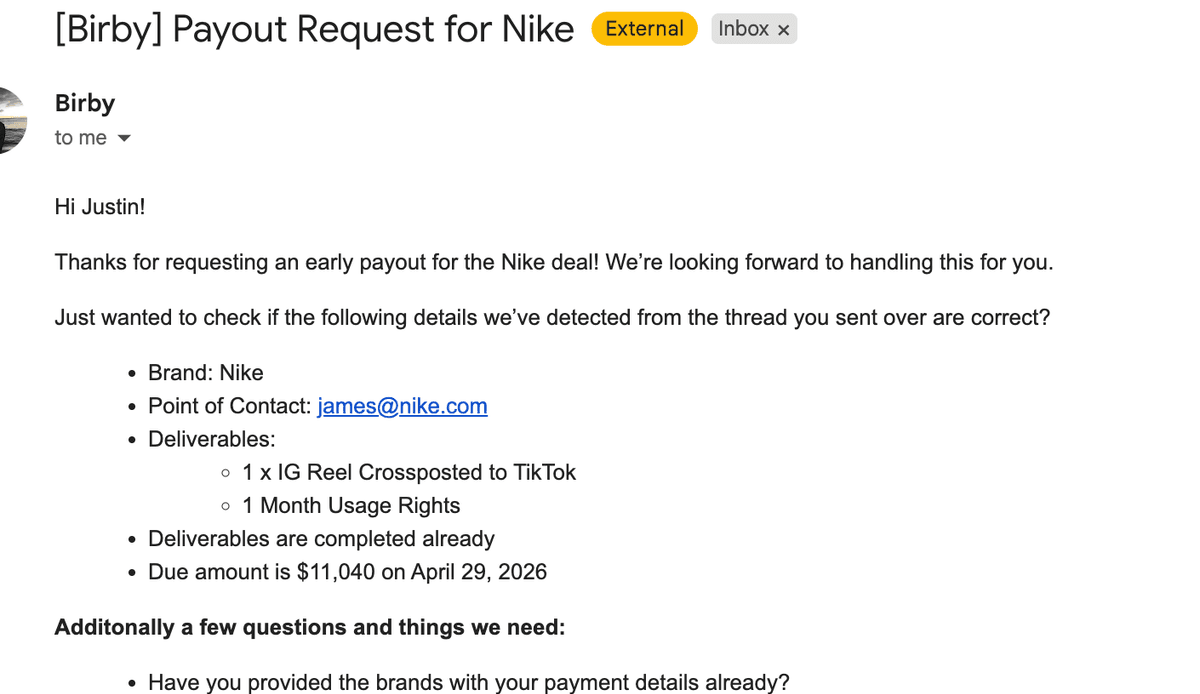This screenshot has width=1200, height=694.
Task: Click the 'Deliverables:' bullet heading
Action: (x=211, y=439)
